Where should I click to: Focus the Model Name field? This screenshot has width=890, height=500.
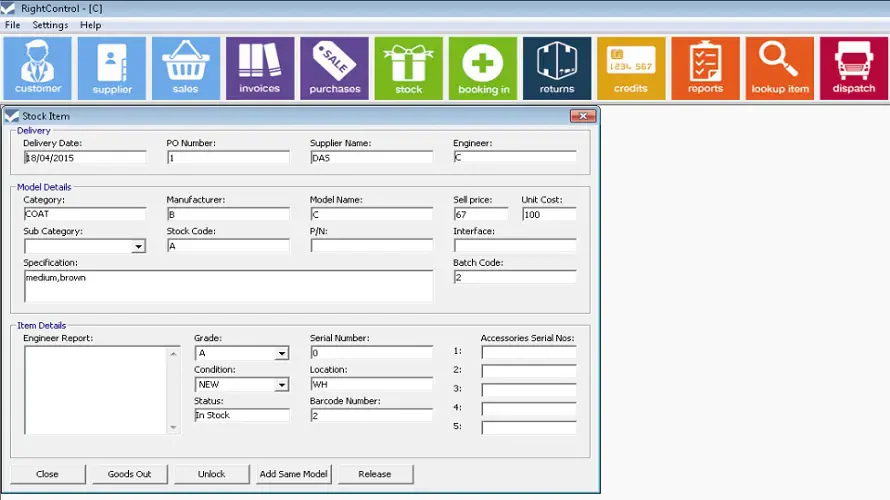372,215
